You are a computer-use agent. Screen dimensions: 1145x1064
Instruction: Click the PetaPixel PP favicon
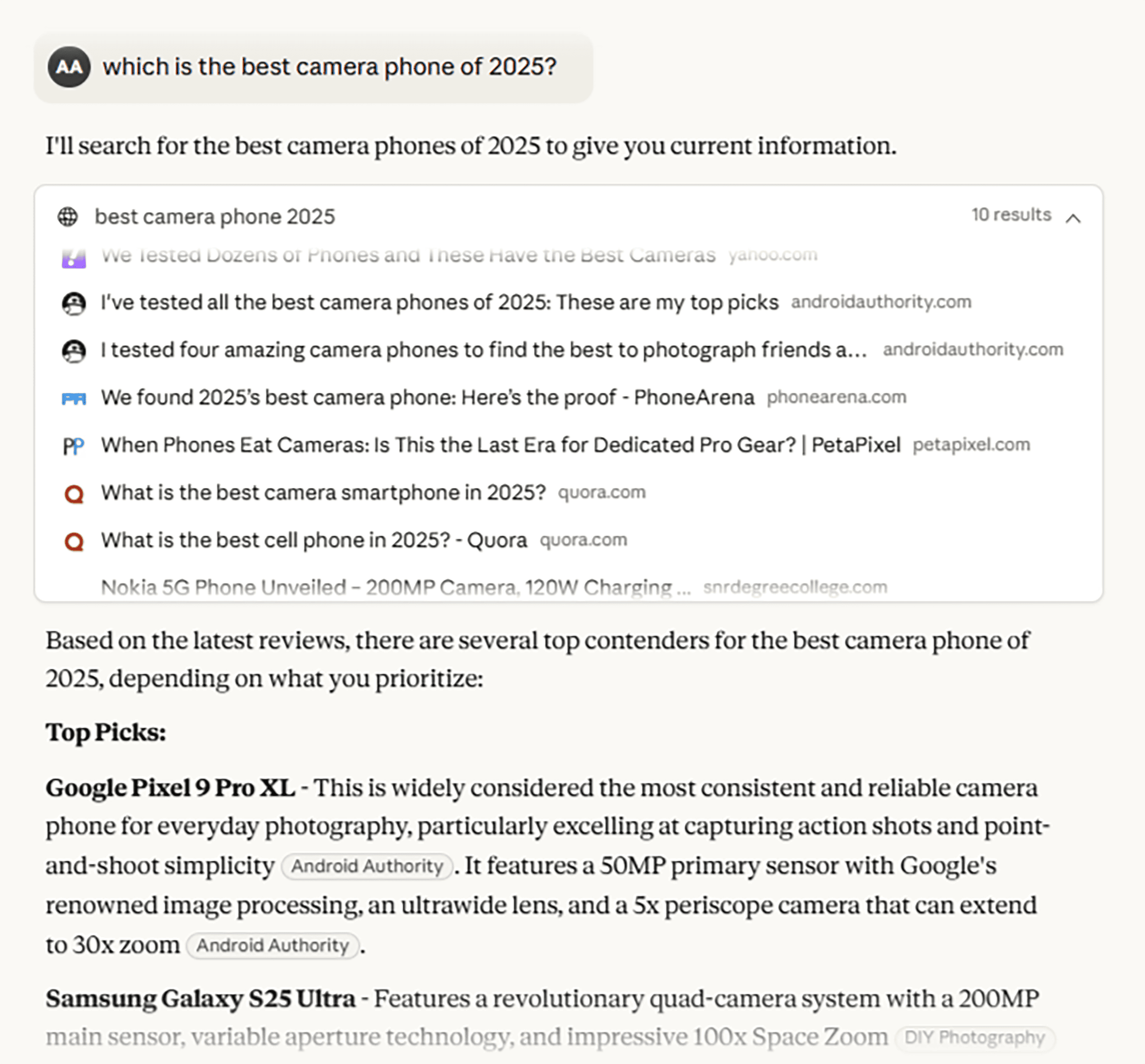(74, 446)
